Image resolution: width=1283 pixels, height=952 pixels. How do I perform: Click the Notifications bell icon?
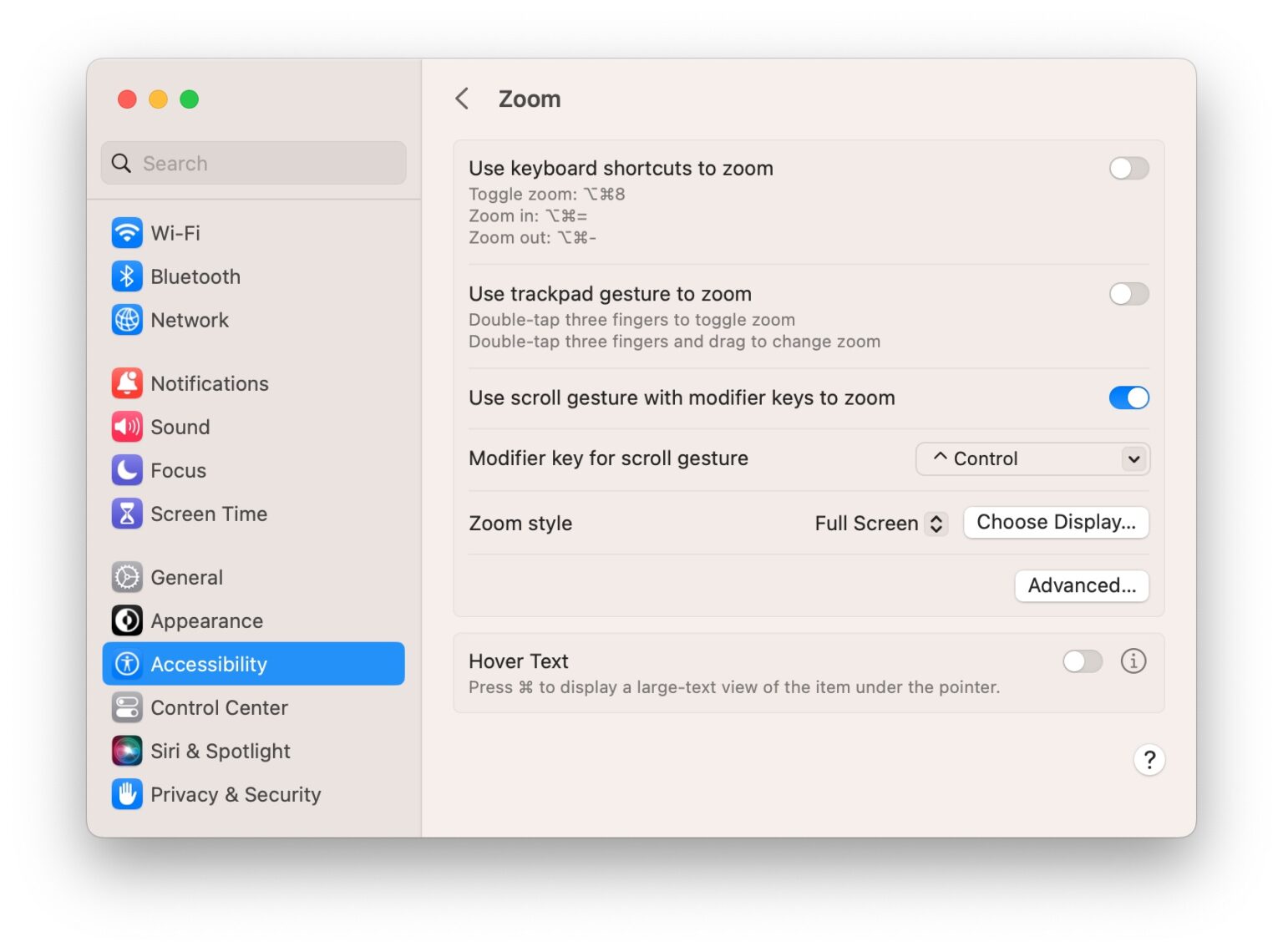point(127,383)
